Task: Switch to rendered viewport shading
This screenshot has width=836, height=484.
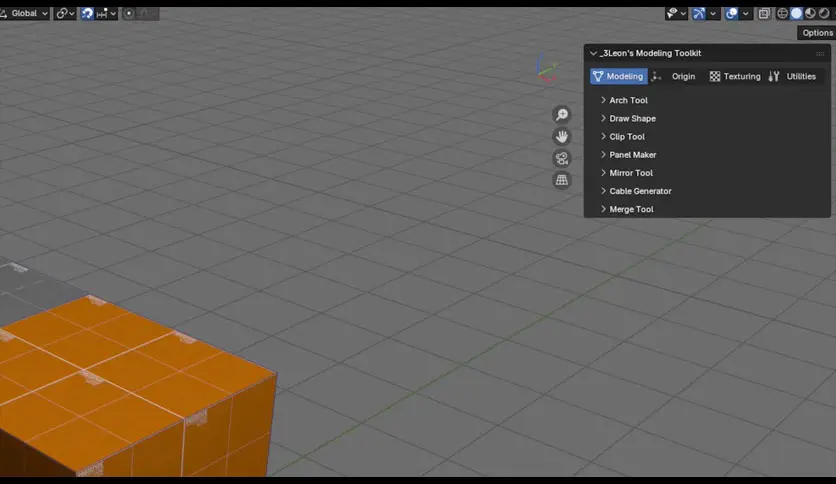Action: tap(824, 13)
